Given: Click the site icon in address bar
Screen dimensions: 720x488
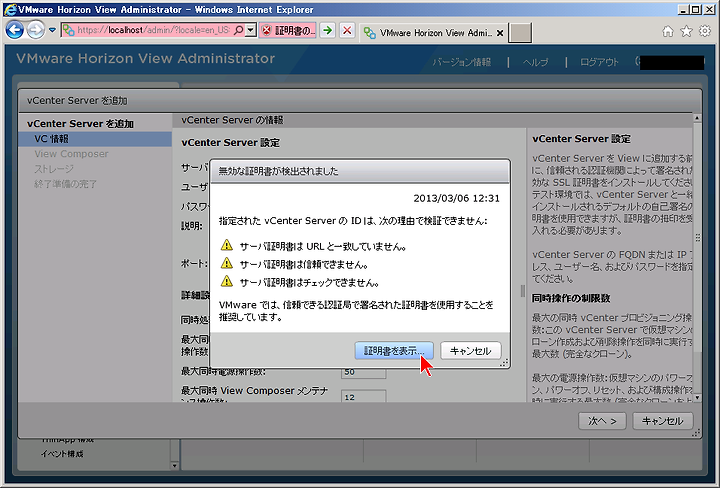Looking at the screenshot, I should point(68,30).
